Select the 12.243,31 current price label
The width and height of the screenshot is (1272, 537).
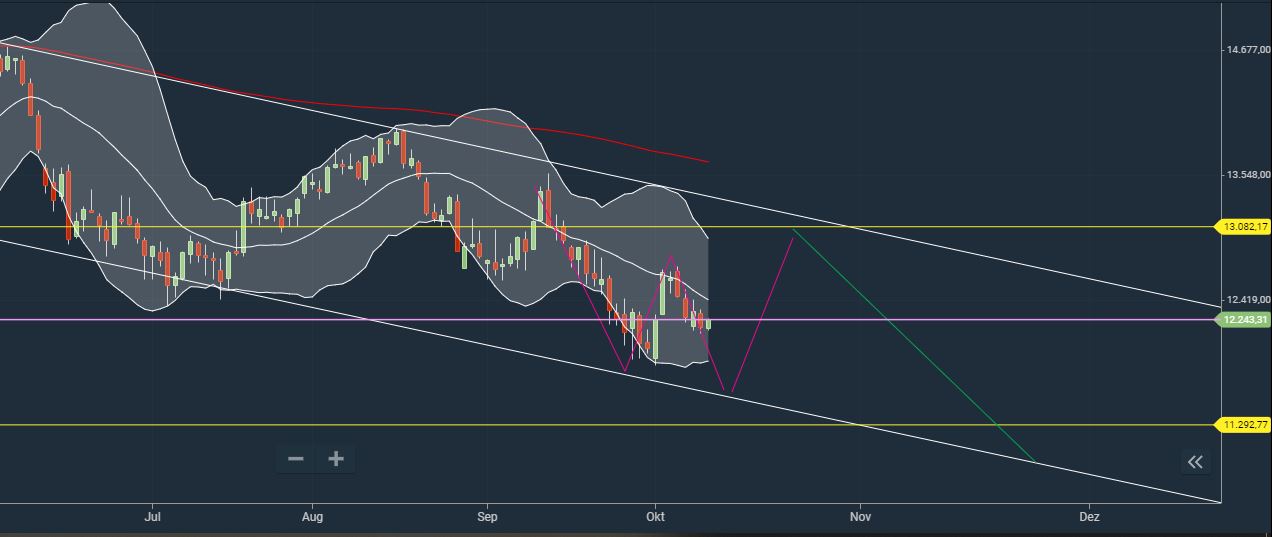tap(1242, 320)
